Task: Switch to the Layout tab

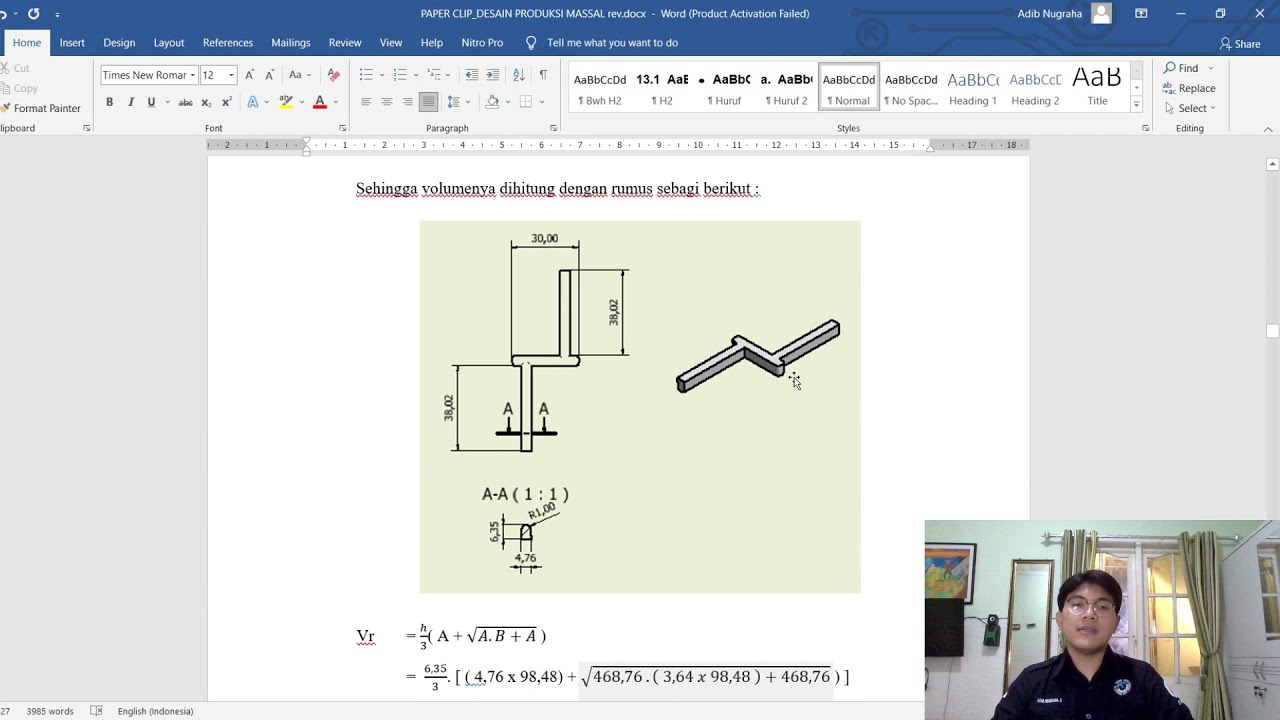Action: click(169, 43)
